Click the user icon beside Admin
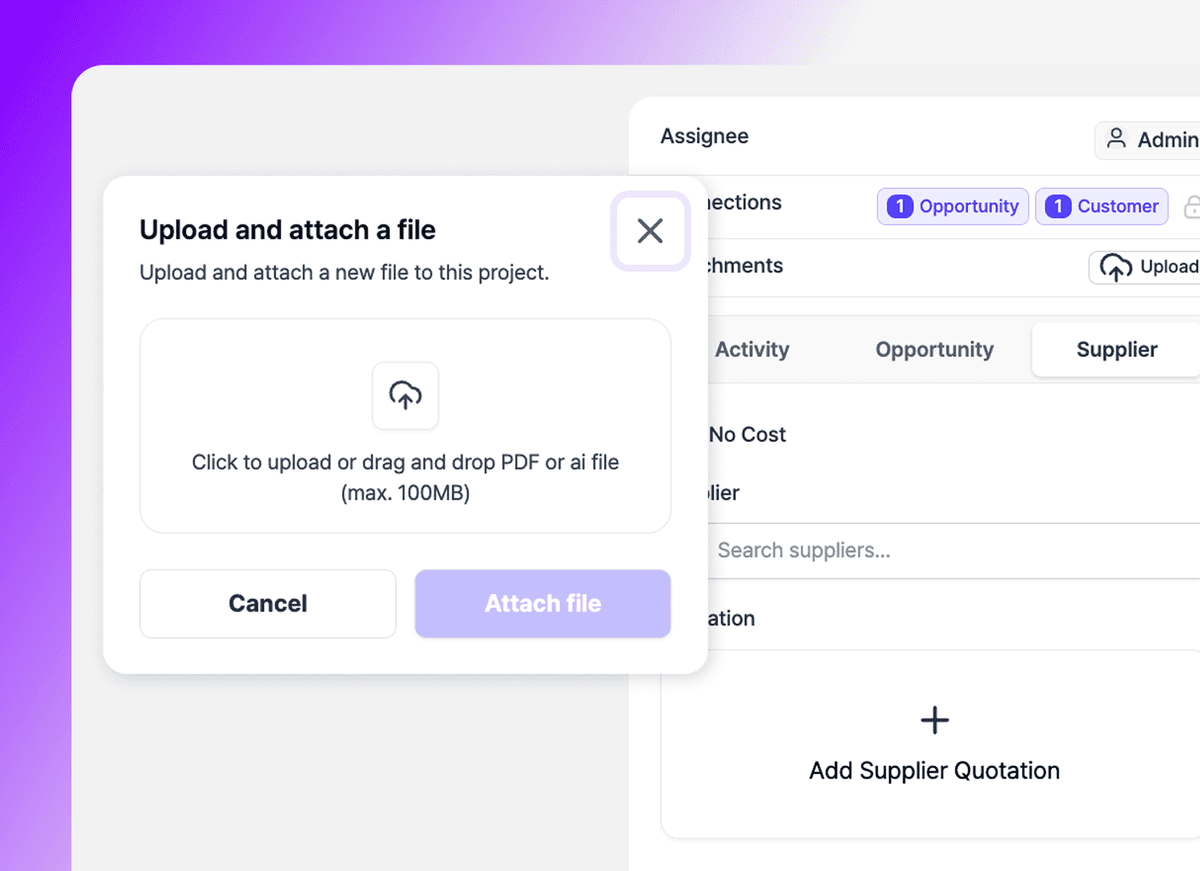 (1116, 139)
